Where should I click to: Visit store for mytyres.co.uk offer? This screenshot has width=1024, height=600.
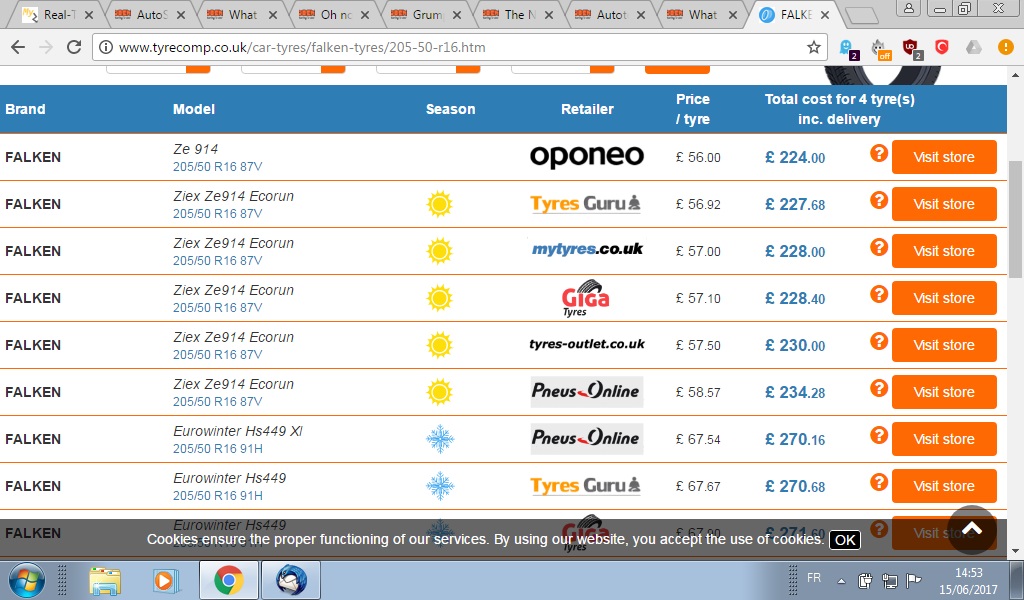click(x=944, y=251)
